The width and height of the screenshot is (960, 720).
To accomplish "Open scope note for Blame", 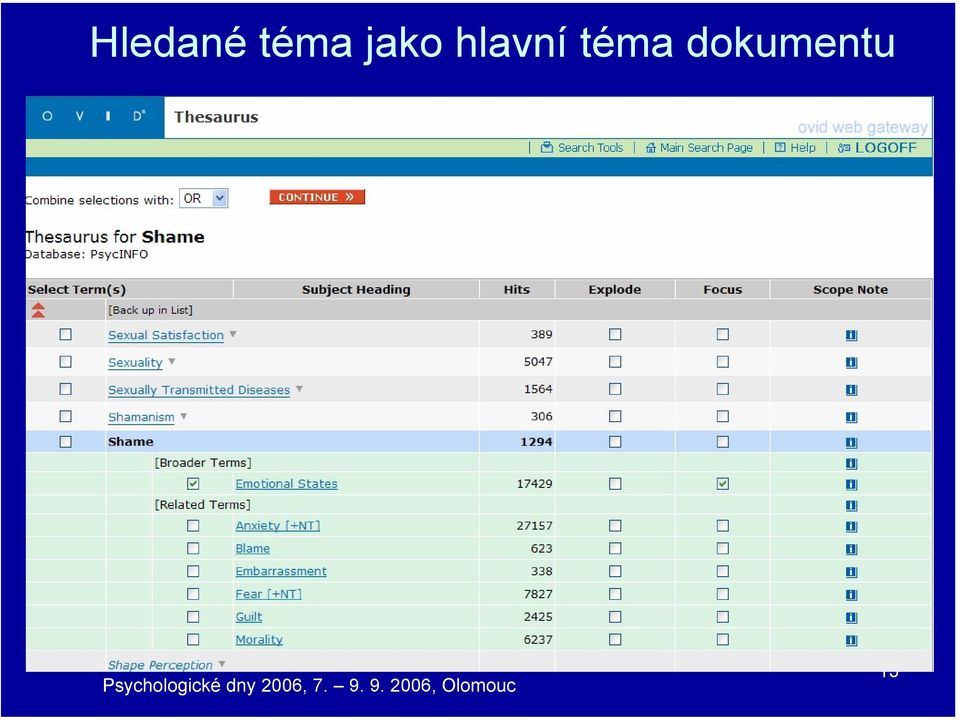I will tap(851, 549).
